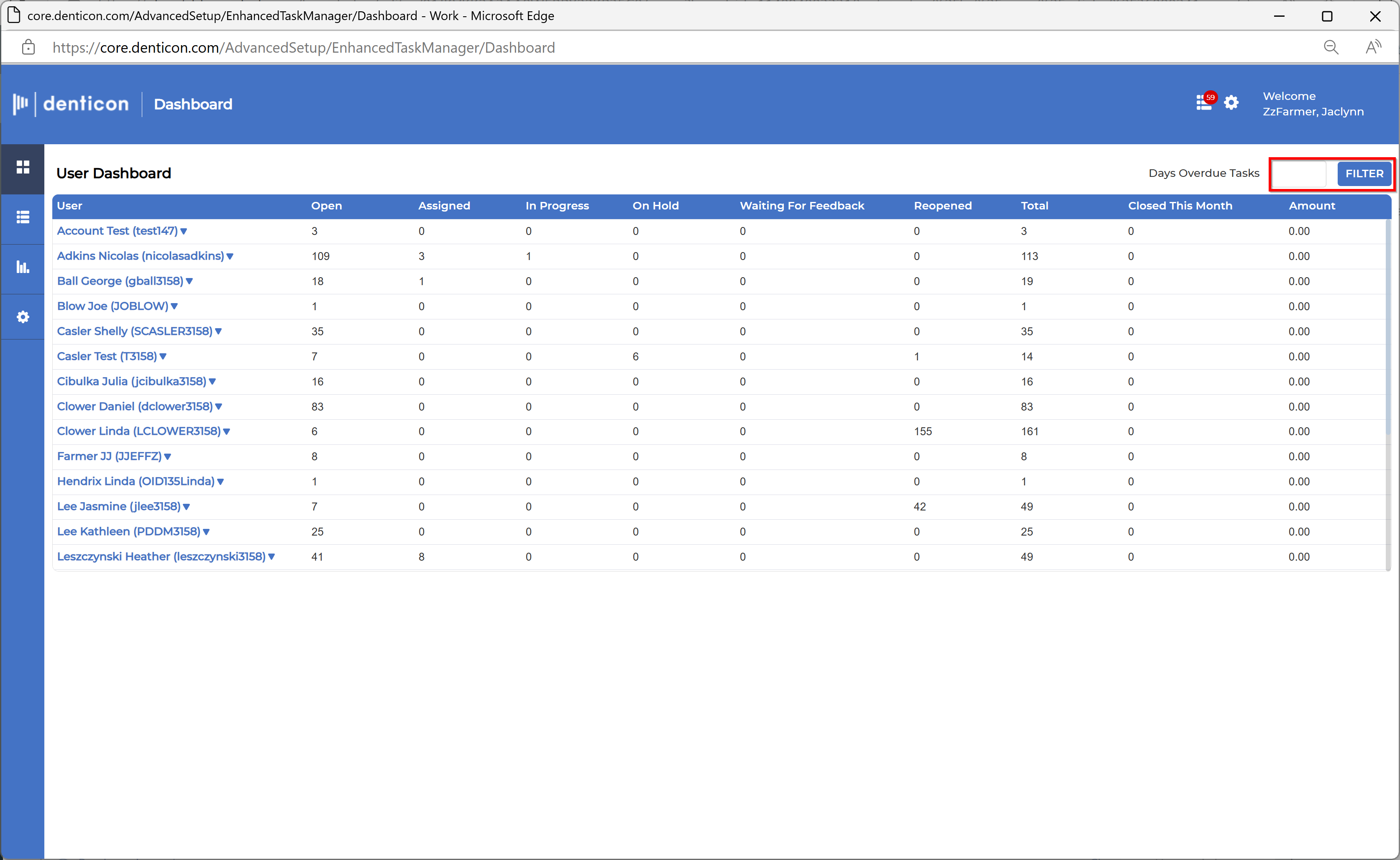Open the settings gear in left sidebar

23,317
